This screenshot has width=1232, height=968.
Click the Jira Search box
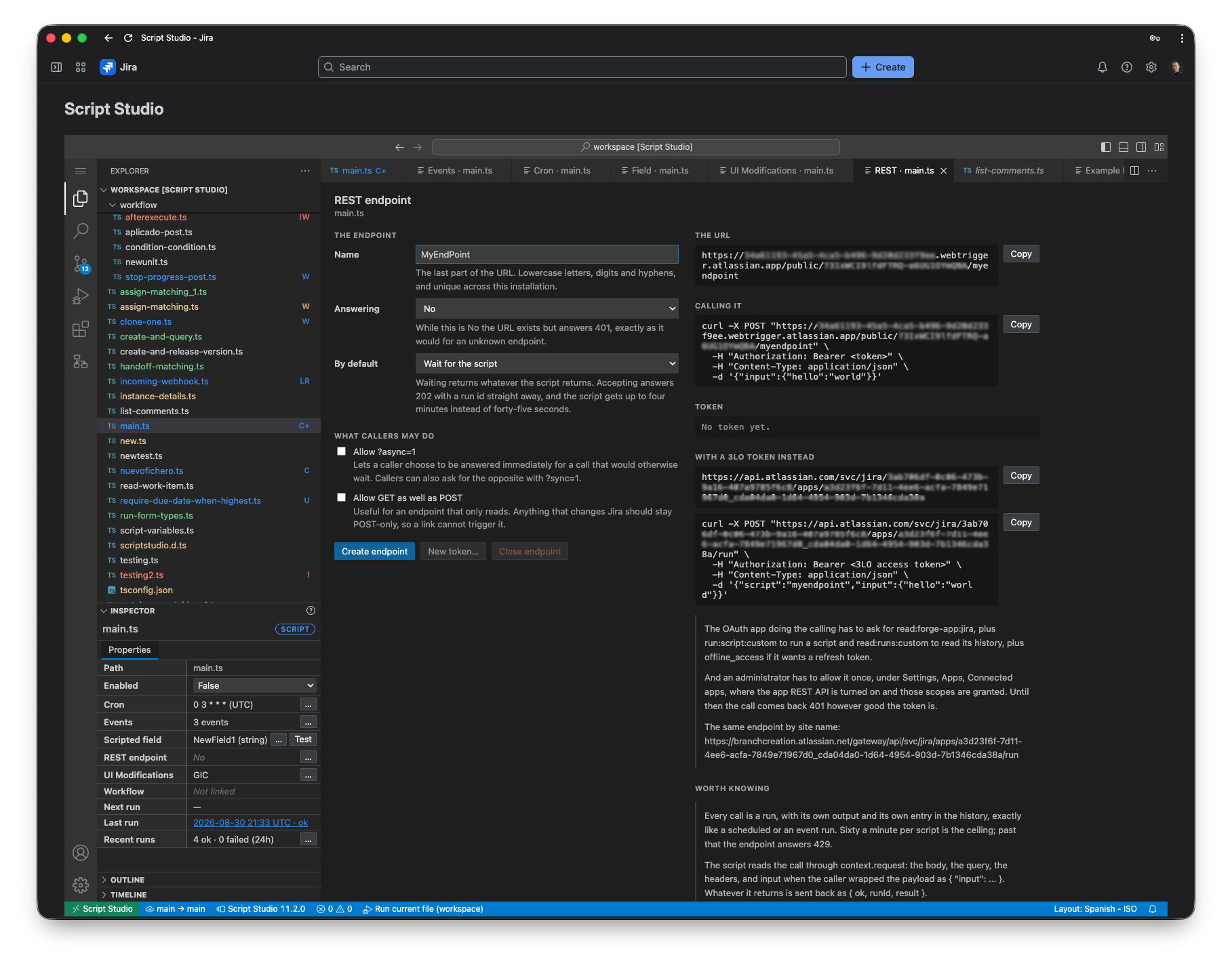coord(582,67)
